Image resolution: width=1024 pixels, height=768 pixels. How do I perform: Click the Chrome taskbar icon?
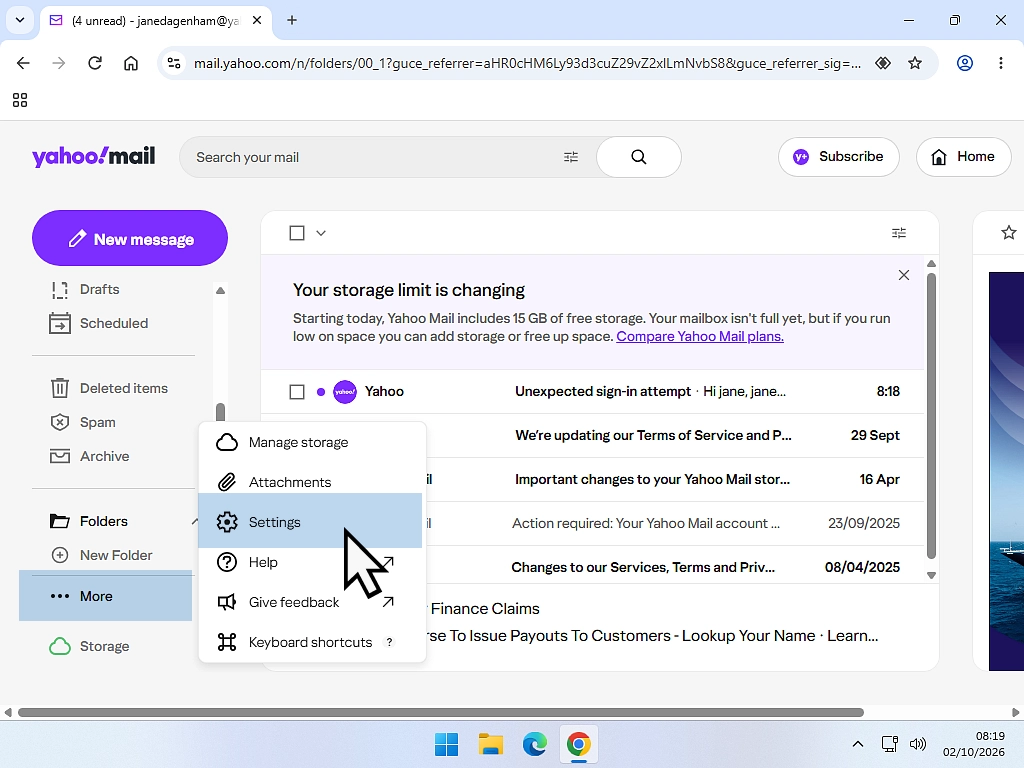579,744
